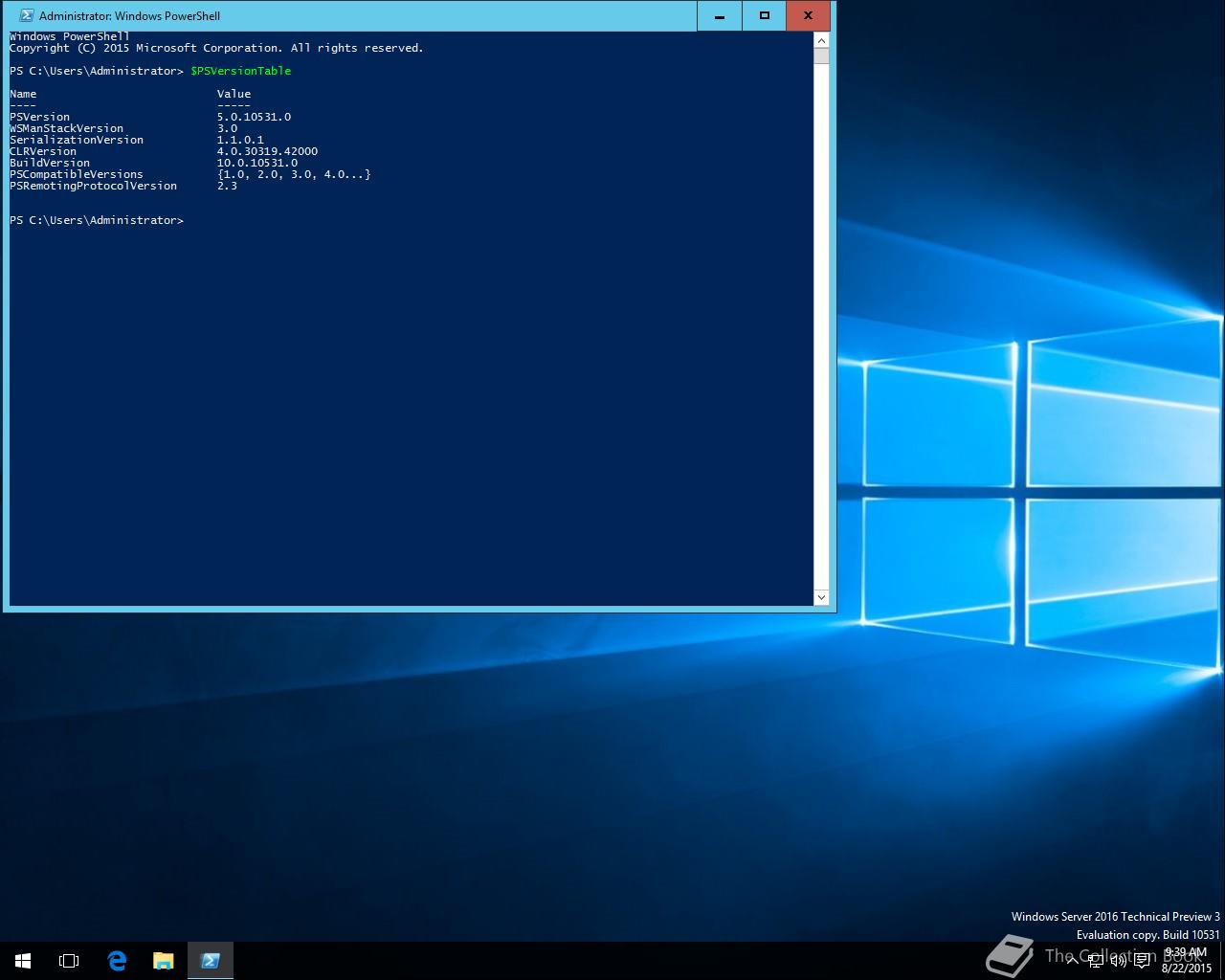The height and width of the screenshot is (980, 1225).
Task: Click the scroll down arrow in PowerShell
Action: click(821, 597)
